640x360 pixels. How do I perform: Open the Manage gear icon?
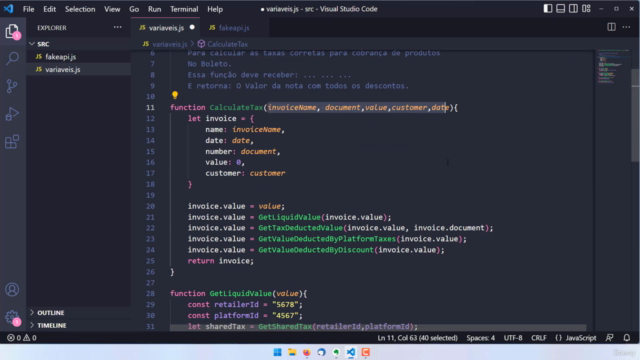[x=12, y=317]
